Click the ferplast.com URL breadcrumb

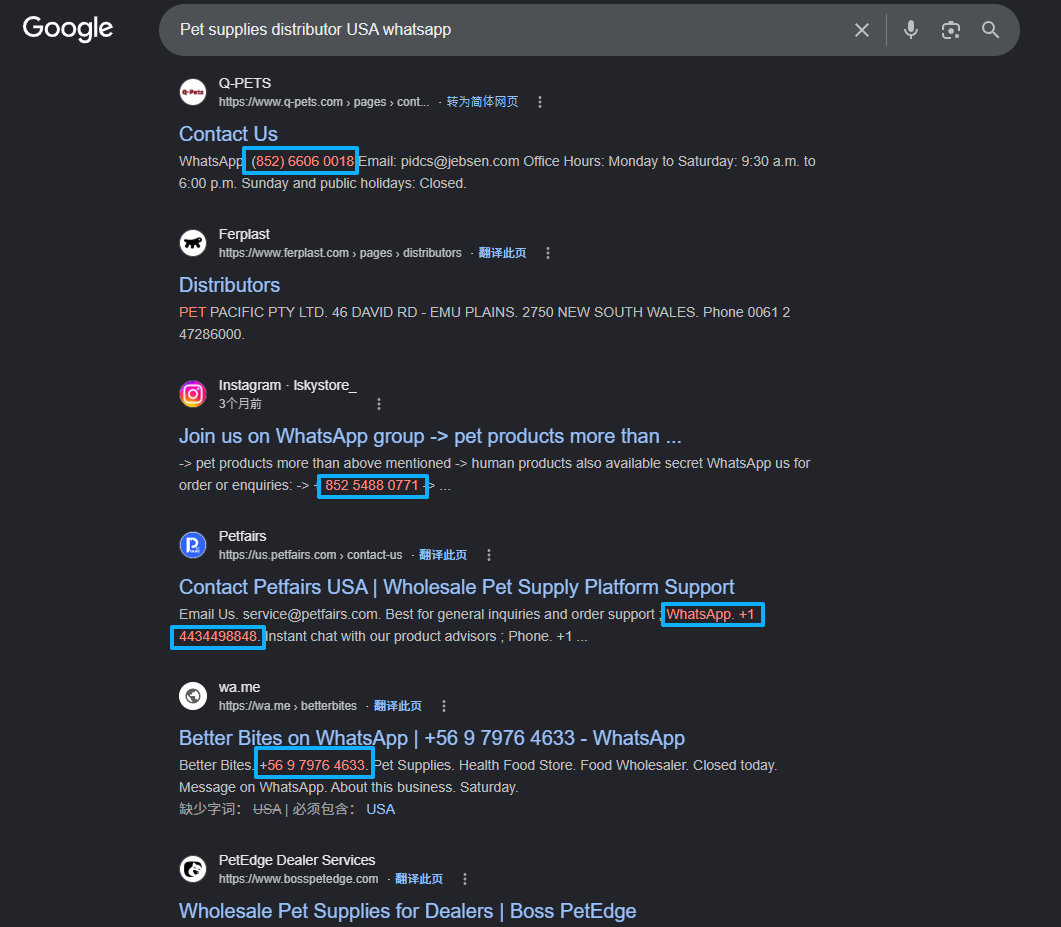[x=340, y=253]
